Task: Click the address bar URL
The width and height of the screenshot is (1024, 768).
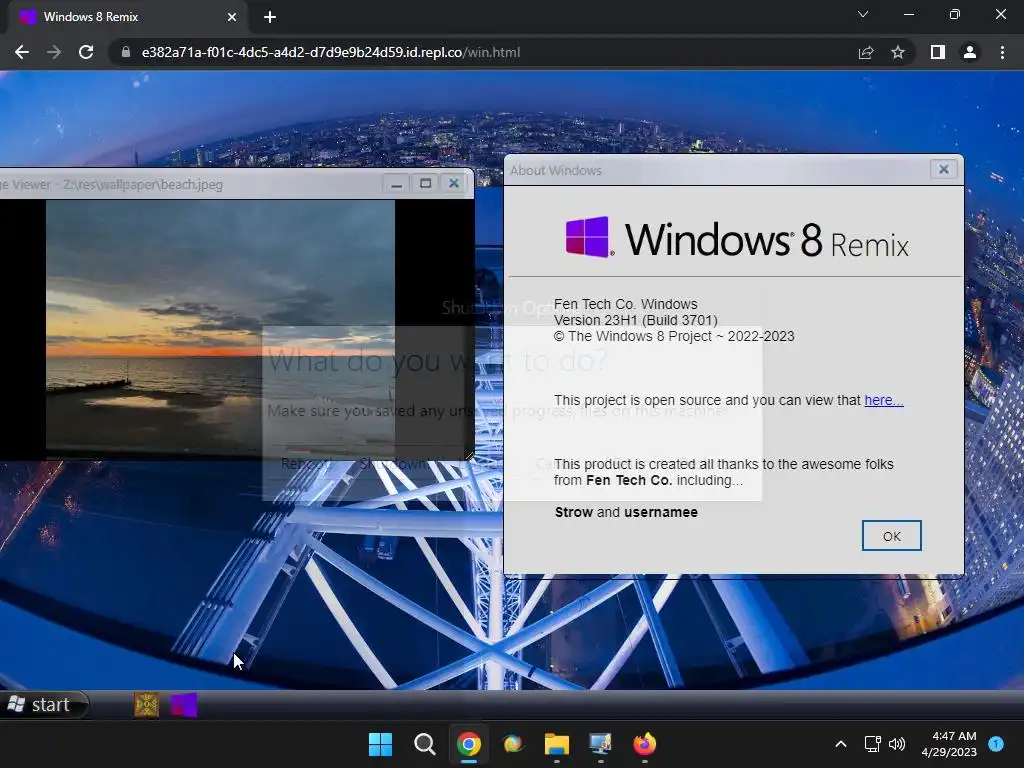Action: click(330, 52)
